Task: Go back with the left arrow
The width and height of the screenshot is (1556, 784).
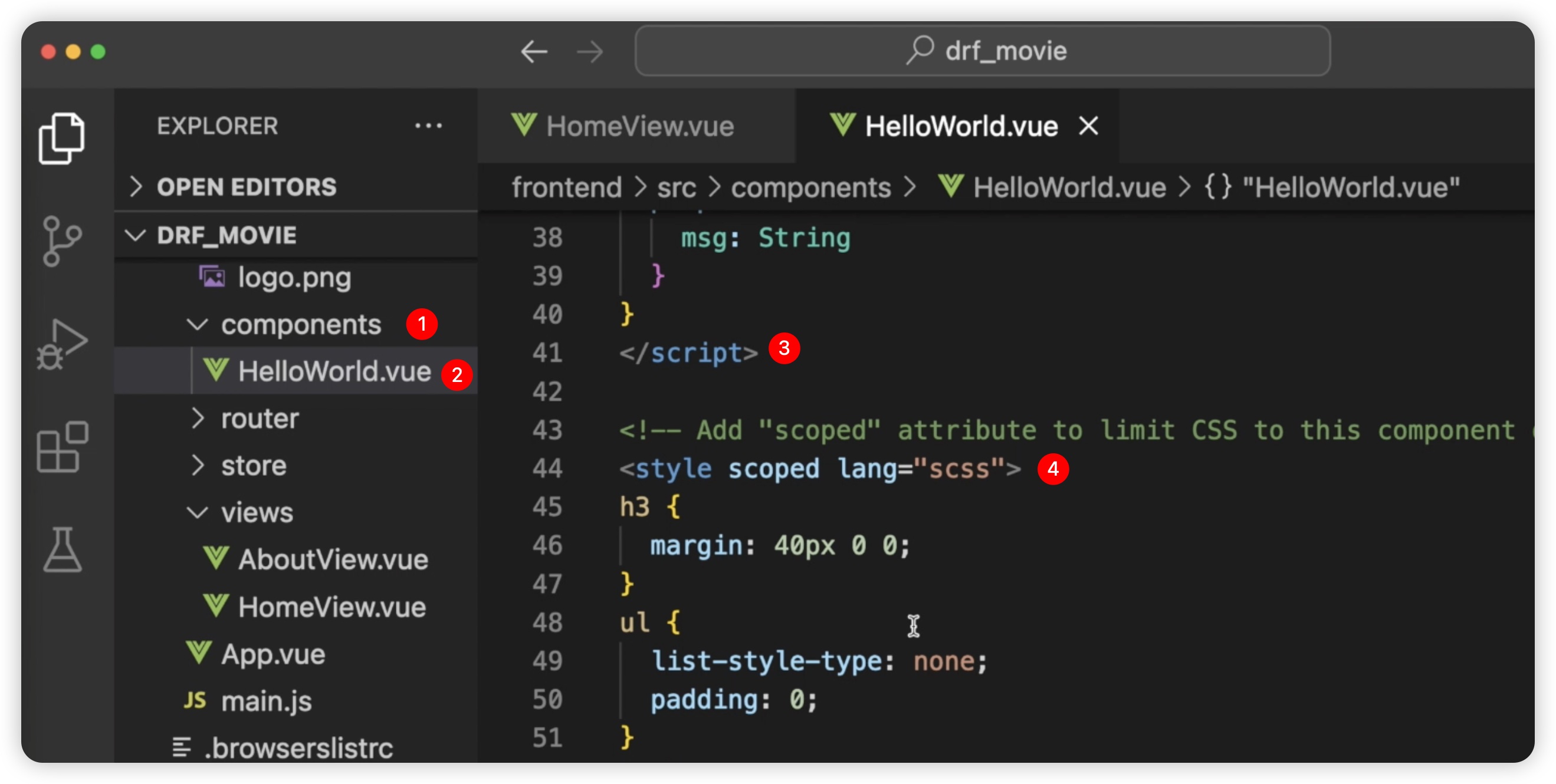Action: point(534,51)
